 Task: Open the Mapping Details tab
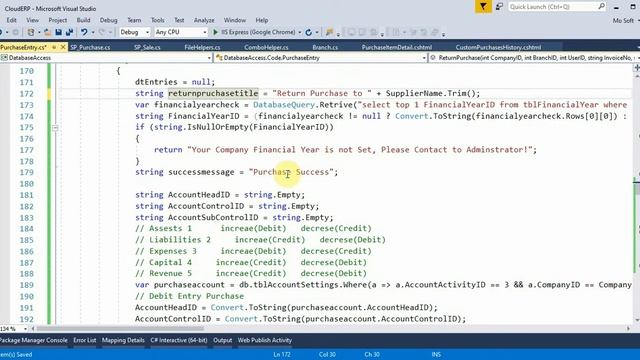pyautogui.click(x=123, y=340)
